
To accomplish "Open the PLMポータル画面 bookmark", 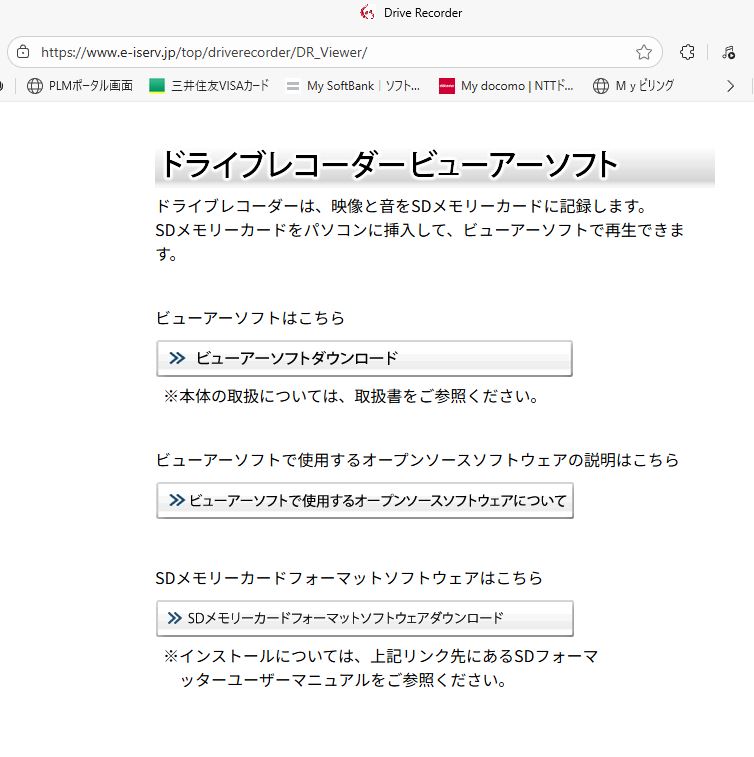I will [x=80, y=86].
